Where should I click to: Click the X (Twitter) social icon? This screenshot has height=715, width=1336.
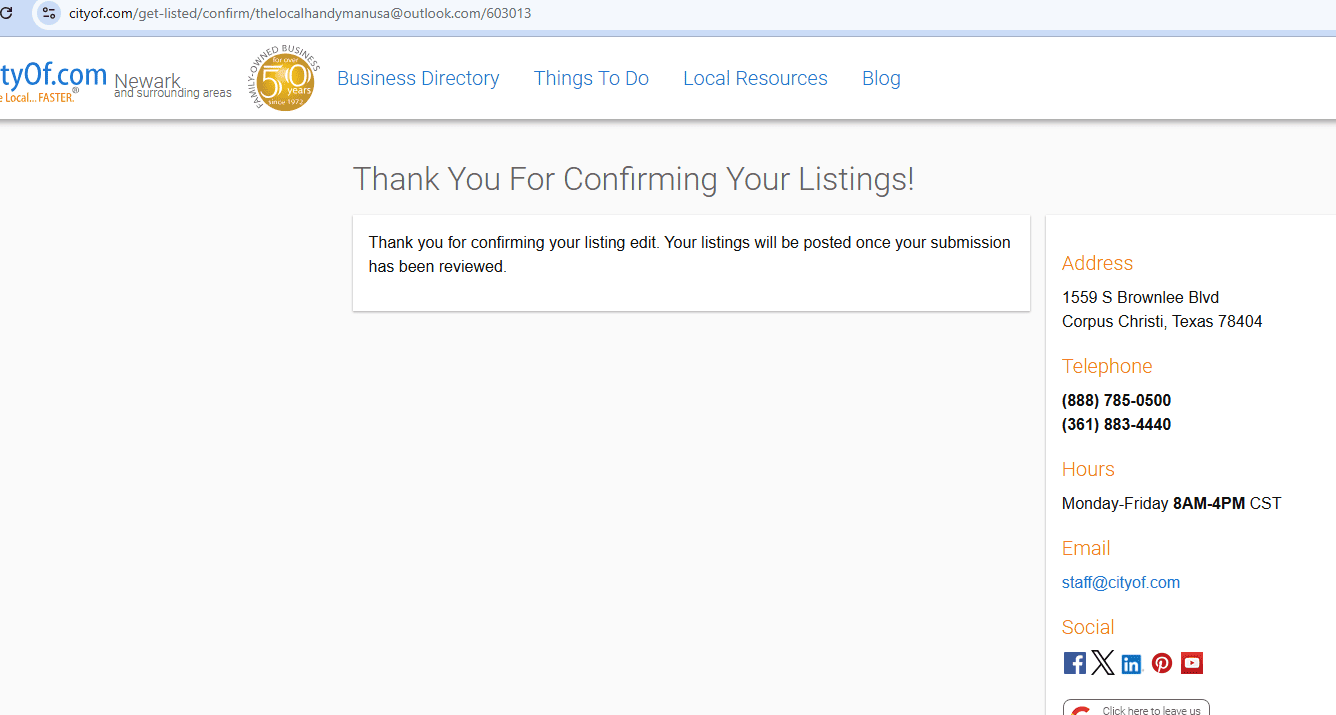pos(1103,663)
